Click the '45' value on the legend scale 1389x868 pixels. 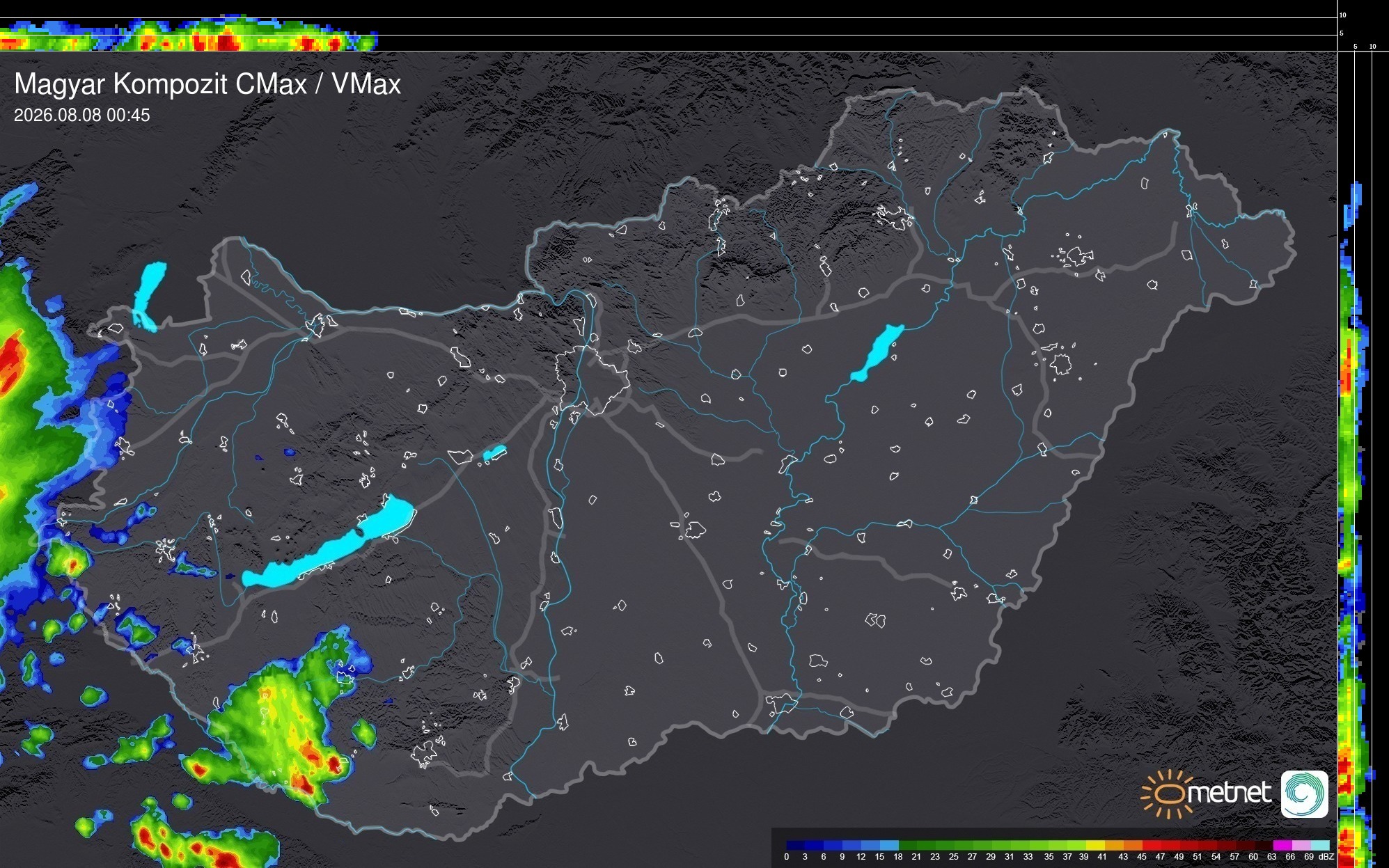pyautogui.click(x=1142, y=857)
